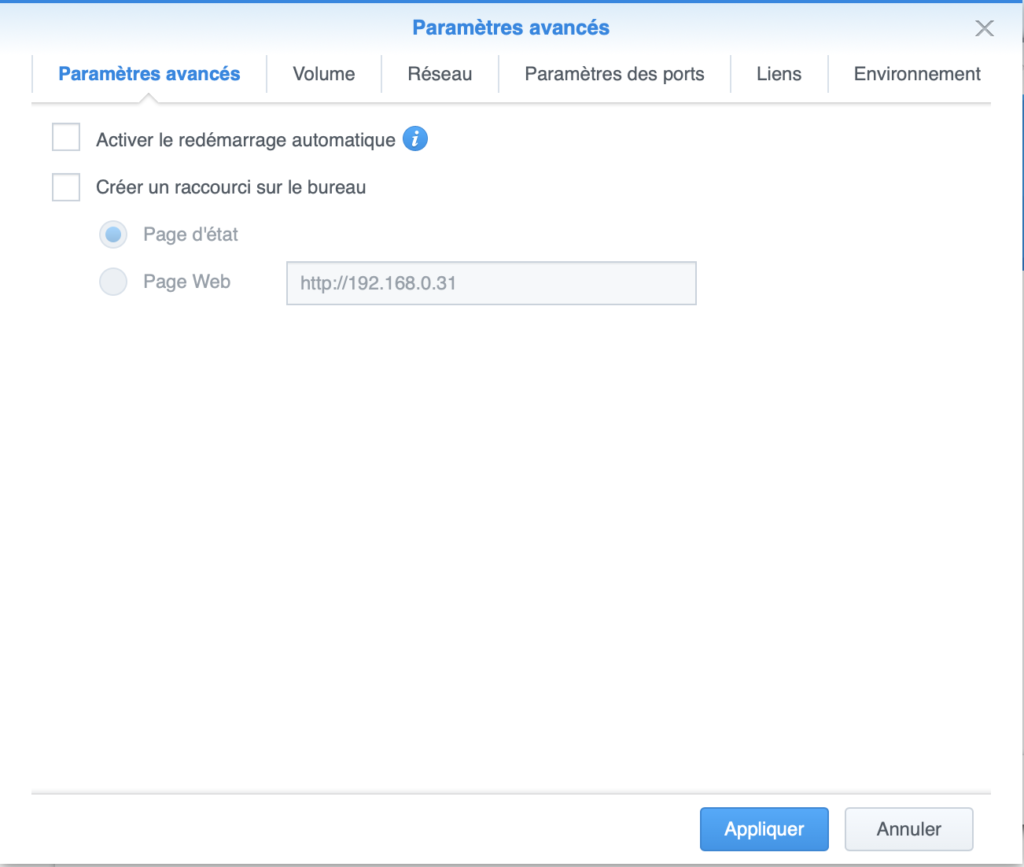1024x867 pixels.
Task: Switch to the Liens tab
Action: coord(778,74)
